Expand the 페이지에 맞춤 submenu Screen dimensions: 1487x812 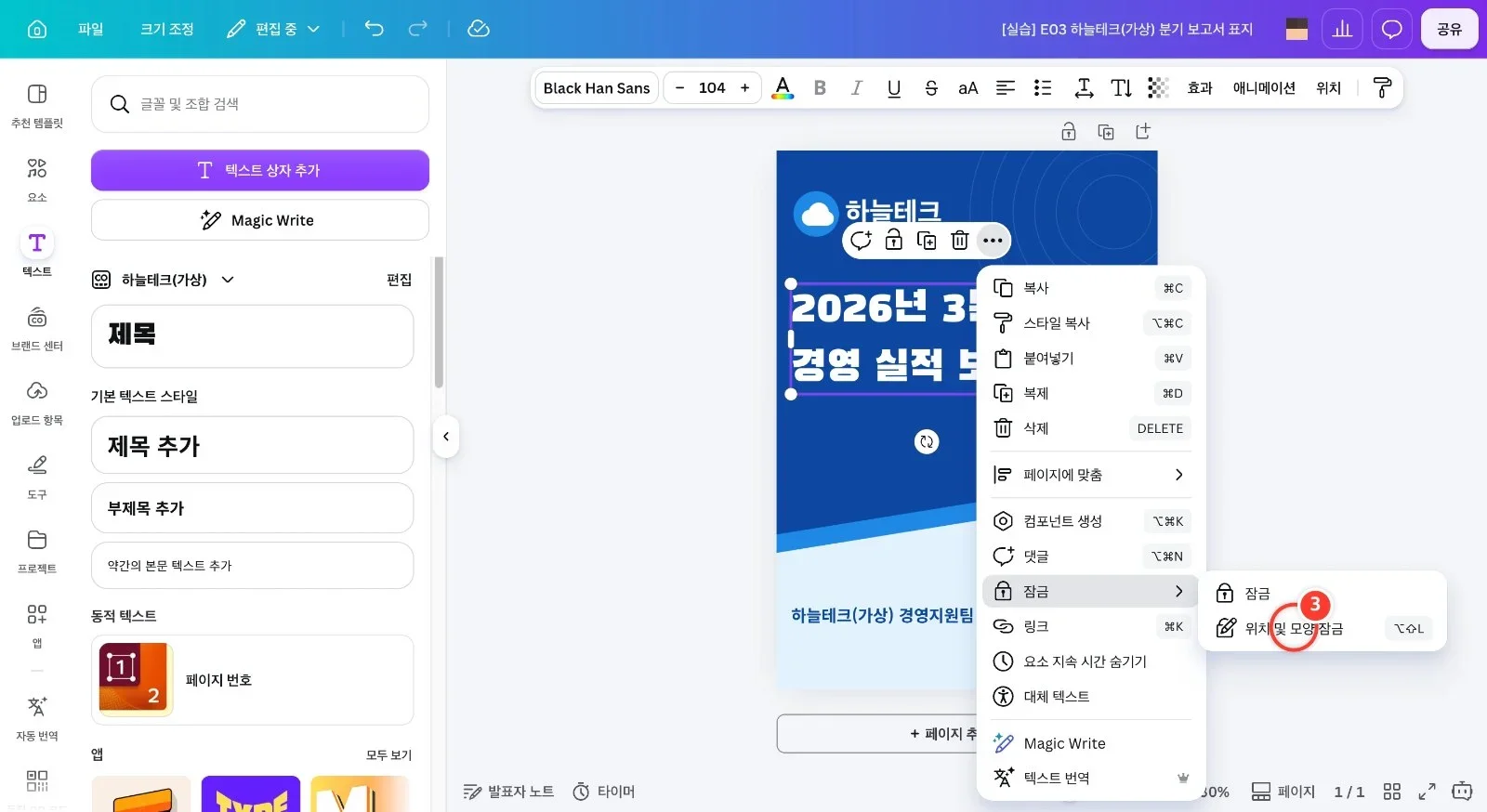(1091, 475)
